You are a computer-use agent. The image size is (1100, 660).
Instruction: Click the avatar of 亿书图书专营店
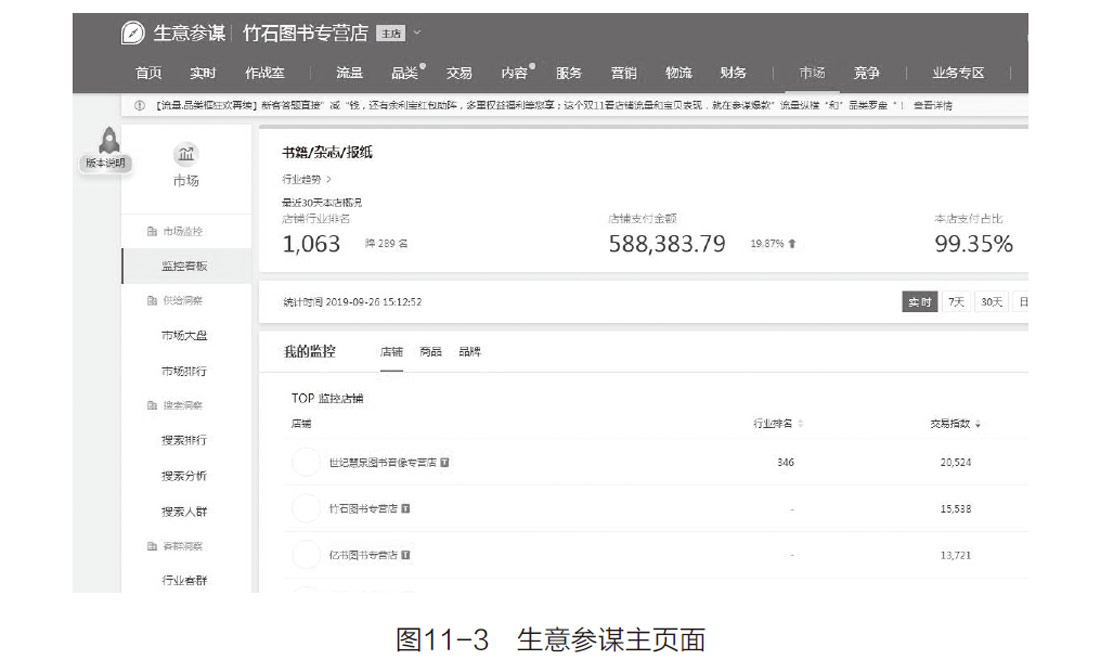(x=306, y=554)
